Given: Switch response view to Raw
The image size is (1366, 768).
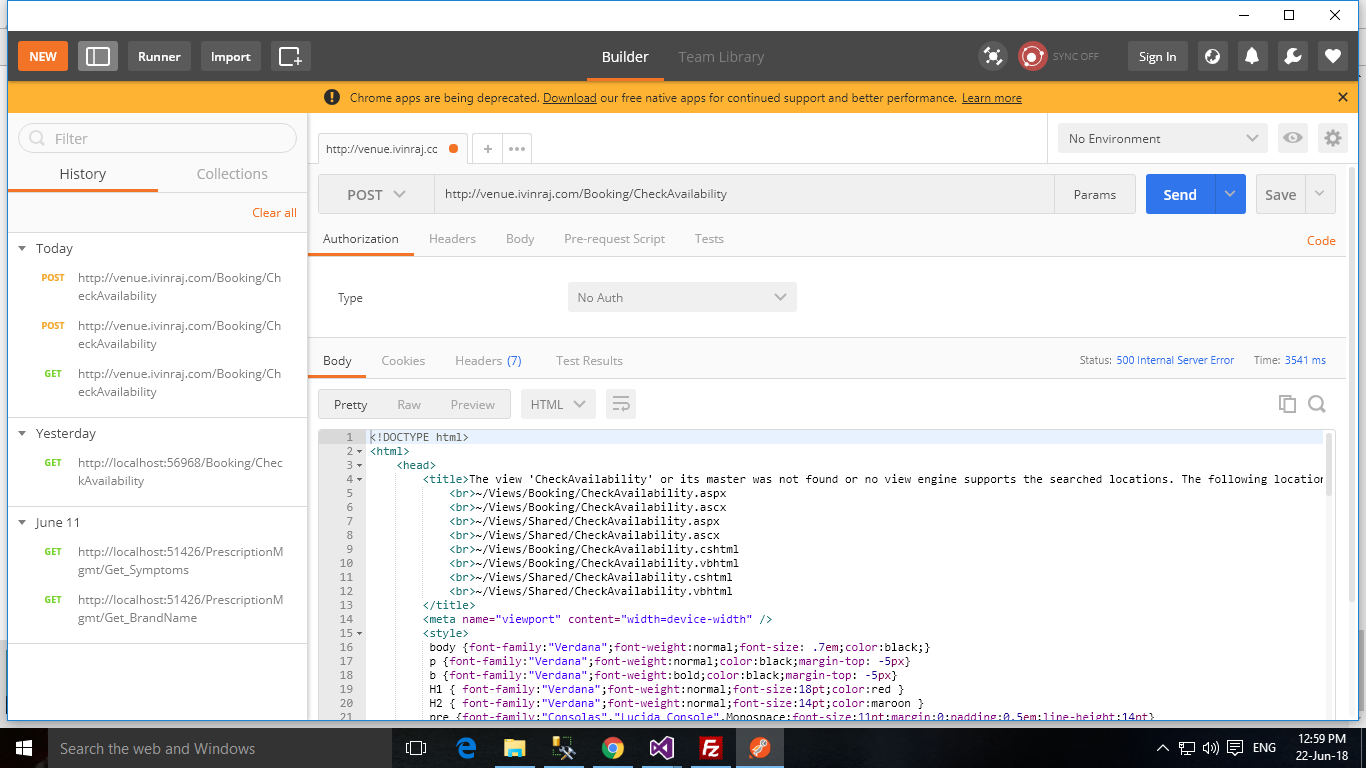Looking at the screenshot, I should 409,404.
